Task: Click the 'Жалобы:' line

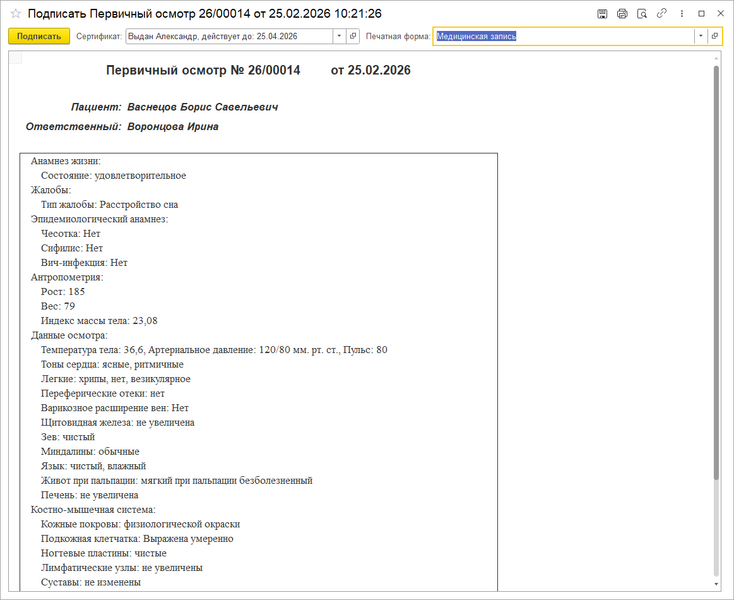Action: click(51, 190)
